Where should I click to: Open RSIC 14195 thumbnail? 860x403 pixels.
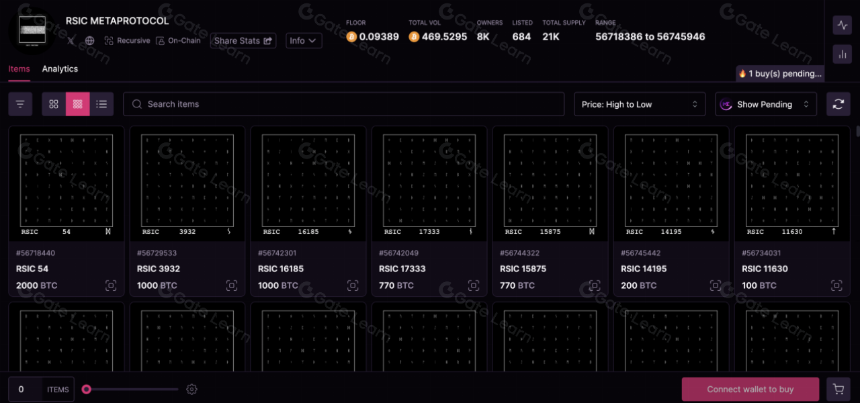click(x=671, y=184)
